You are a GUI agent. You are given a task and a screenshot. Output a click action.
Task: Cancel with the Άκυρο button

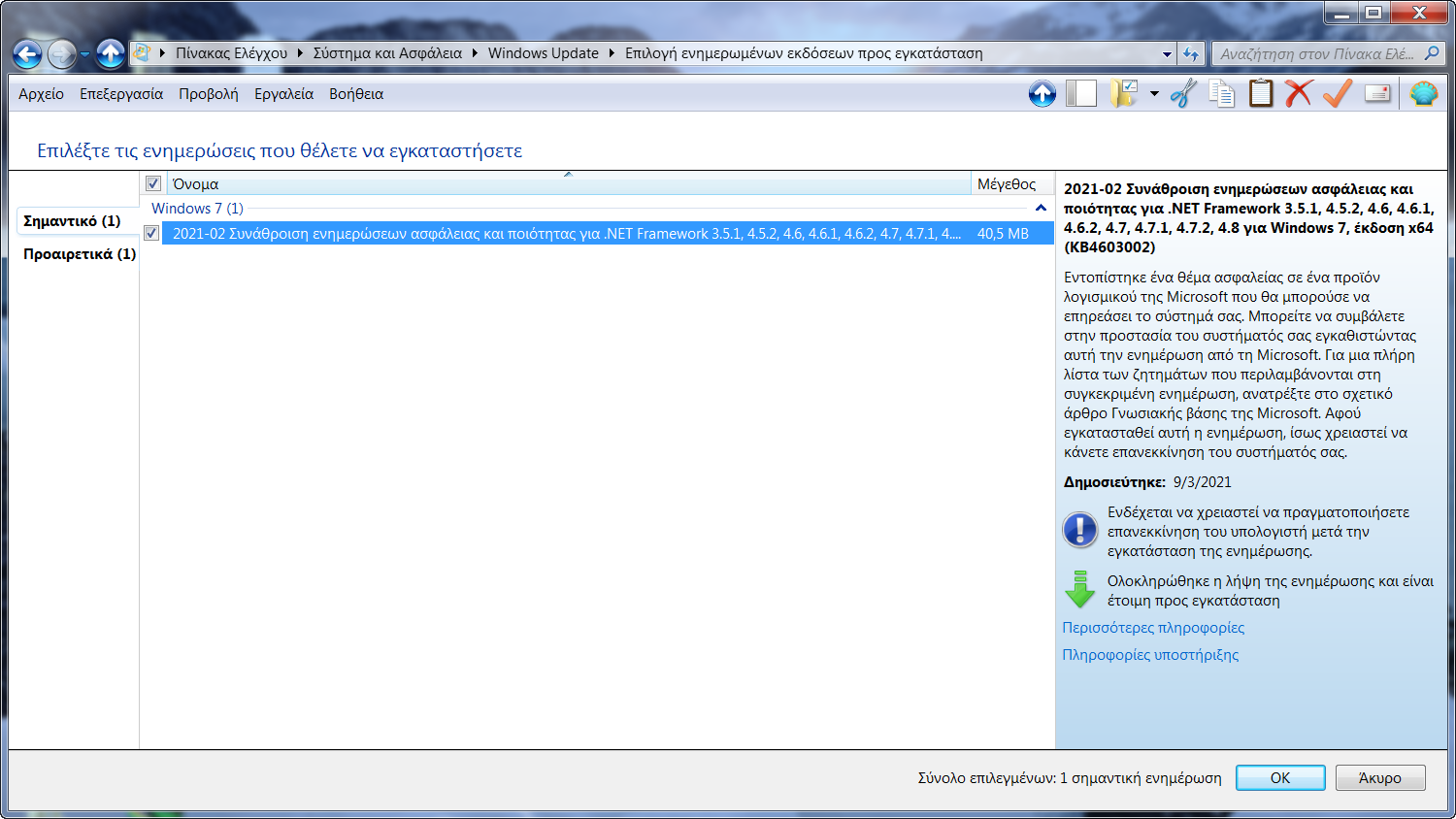(x=1380, y=778)
